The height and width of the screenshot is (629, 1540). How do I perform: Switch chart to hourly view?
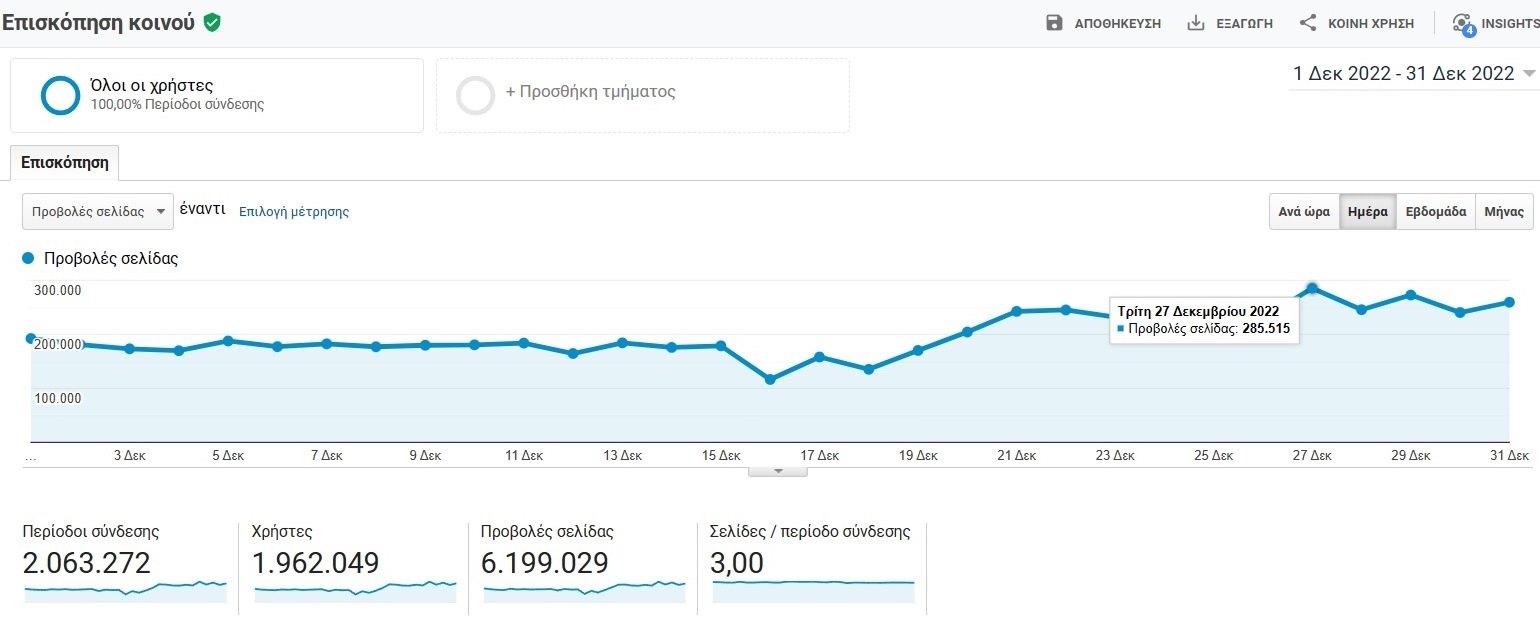1304,212
